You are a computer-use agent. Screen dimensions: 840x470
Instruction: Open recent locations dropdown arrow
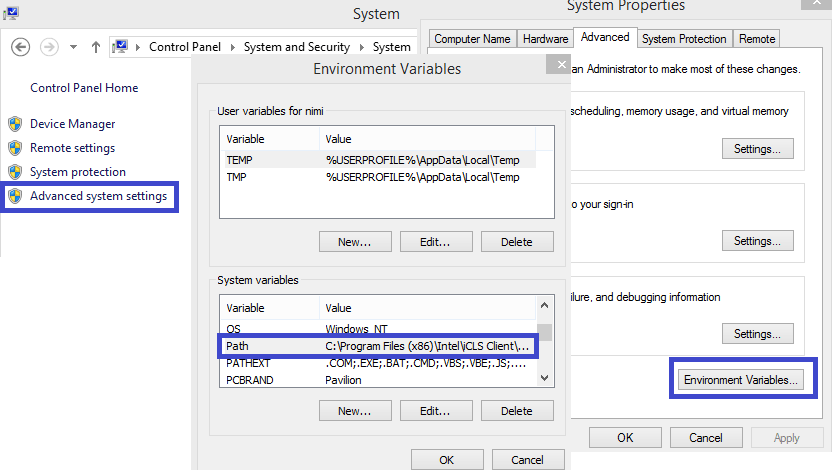pyautogui.click(x=74, y=47)
